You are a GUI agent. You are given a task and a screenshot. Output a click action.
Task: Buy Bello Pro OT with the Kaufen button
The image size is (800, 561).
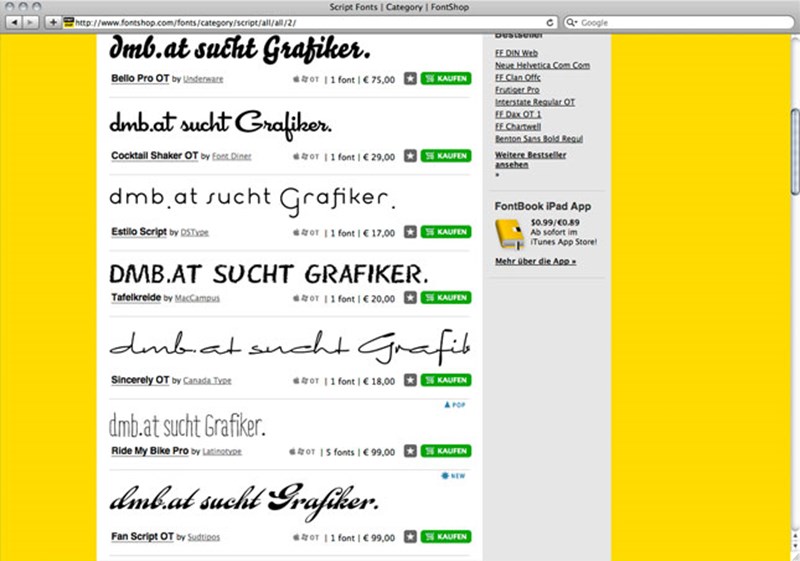pyautogui.click(x=446, y=79)
